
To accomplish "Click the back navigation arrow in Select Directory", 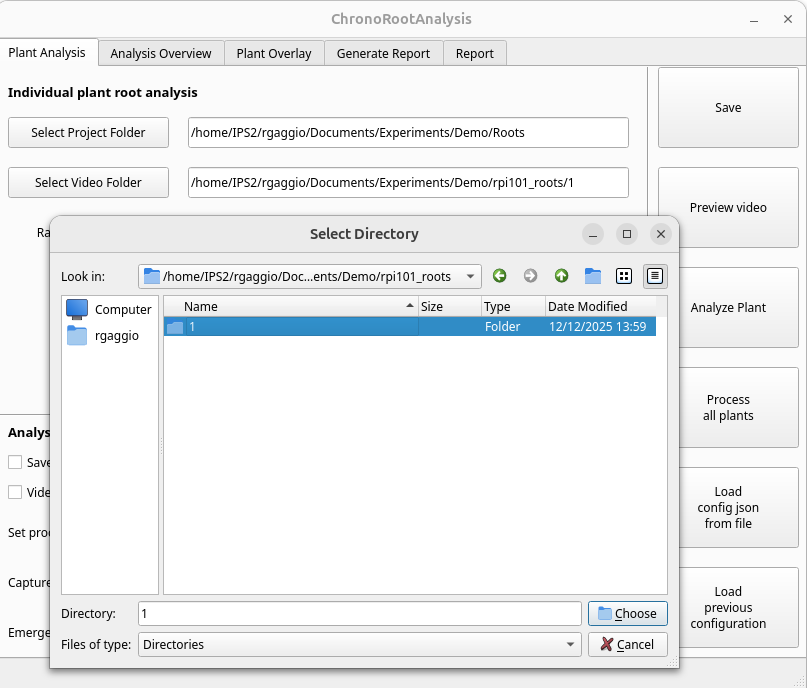I will (x=500, y=276).
